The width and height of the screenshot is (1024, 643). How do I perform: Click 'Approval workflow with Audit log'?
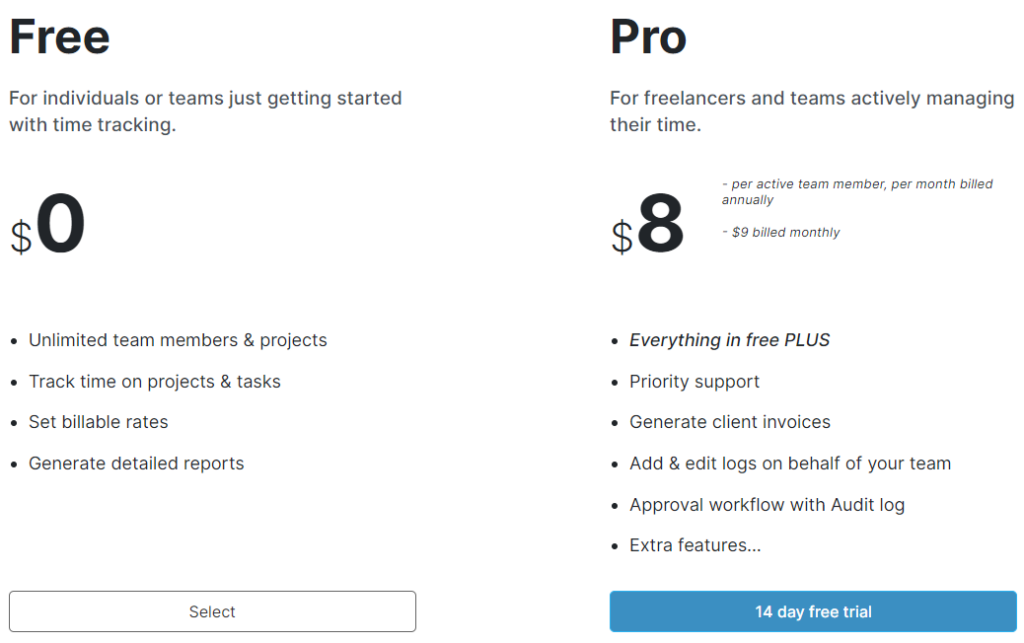(x=767, y=505)
